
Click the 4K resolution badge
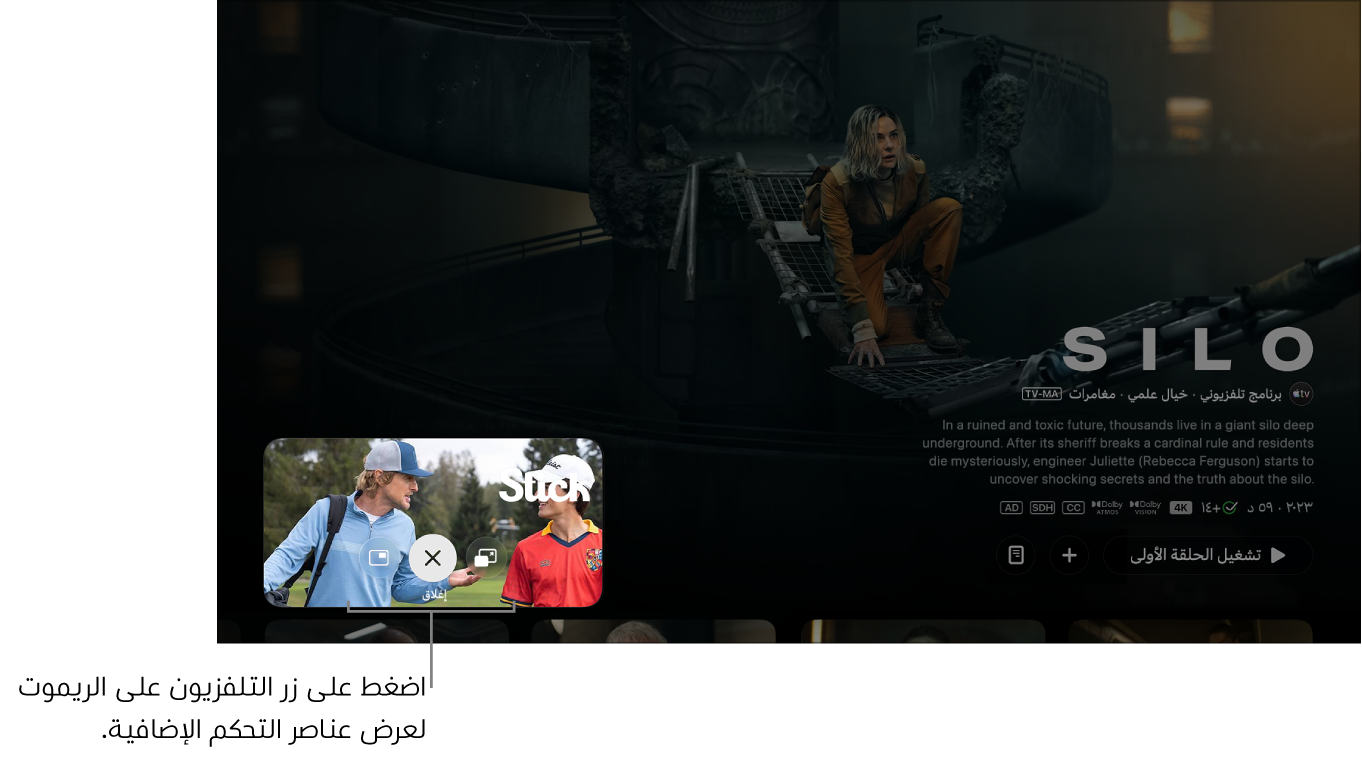click(1181, 508)
